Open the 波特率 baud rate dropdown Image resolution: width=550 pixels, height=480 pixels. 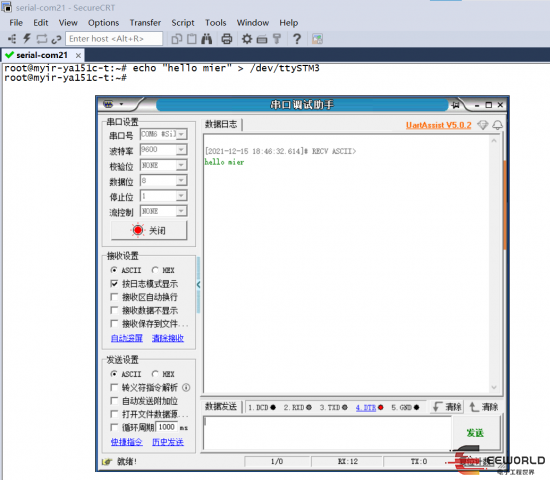tap(181, 150)
